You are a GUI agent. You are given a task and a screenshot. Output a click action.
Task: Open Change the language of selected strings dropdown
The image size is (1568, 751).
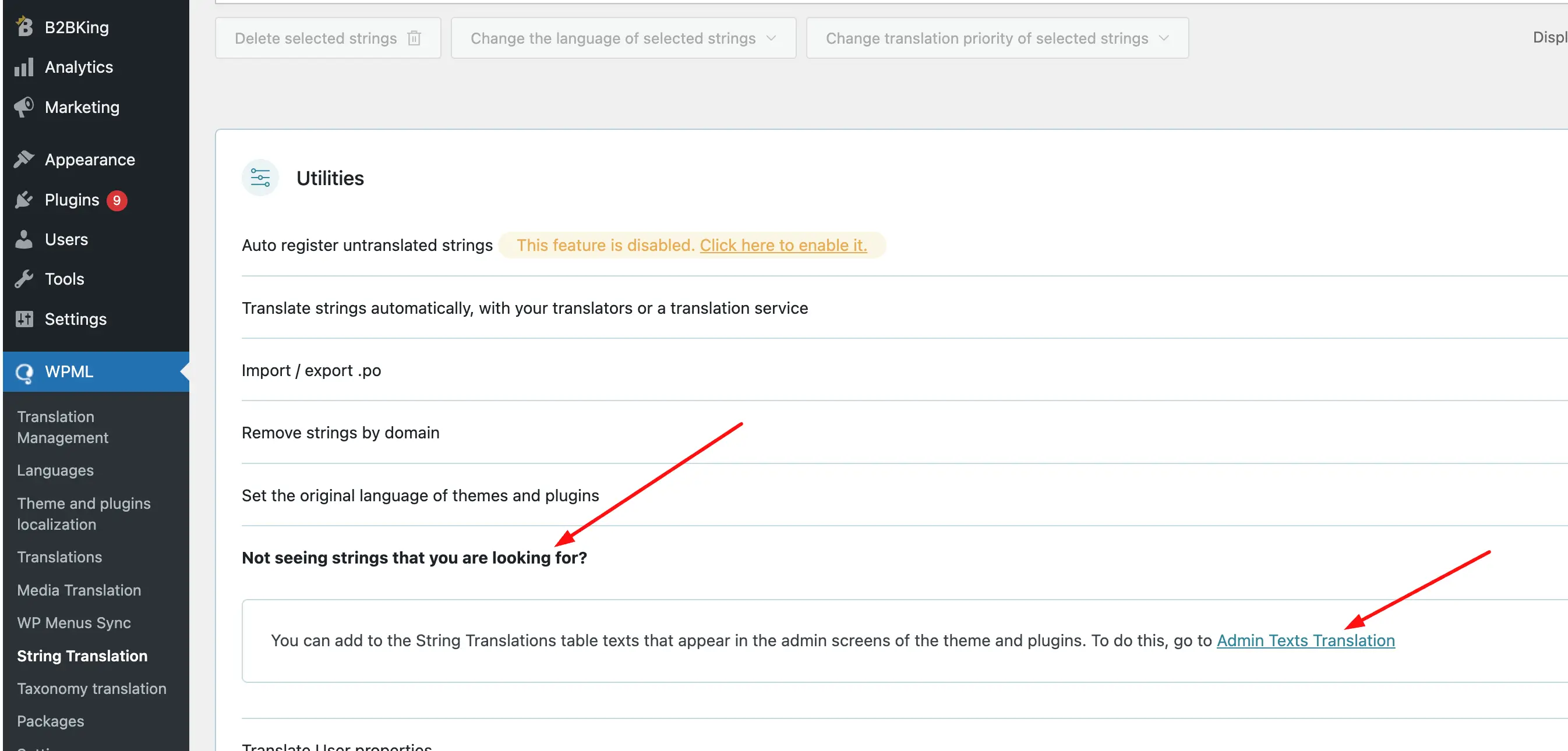pos(623,38)
